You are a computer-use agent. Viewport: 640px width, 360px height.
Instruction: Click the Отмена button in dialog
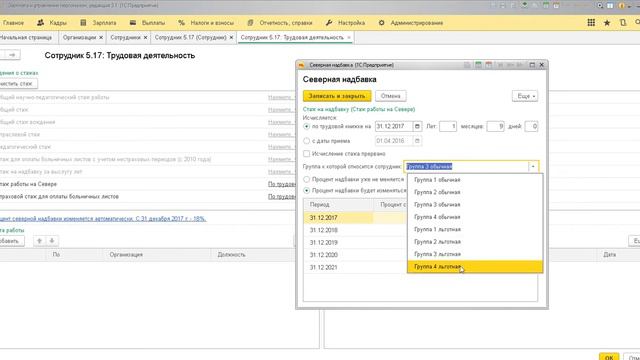(391, 96)
